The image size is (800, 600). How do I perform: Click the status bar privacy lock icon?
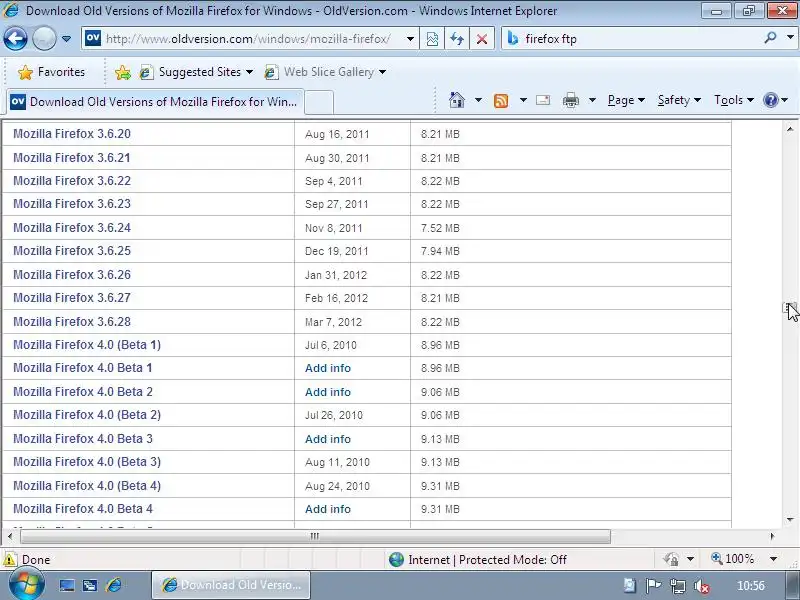[x=671, y=560]
